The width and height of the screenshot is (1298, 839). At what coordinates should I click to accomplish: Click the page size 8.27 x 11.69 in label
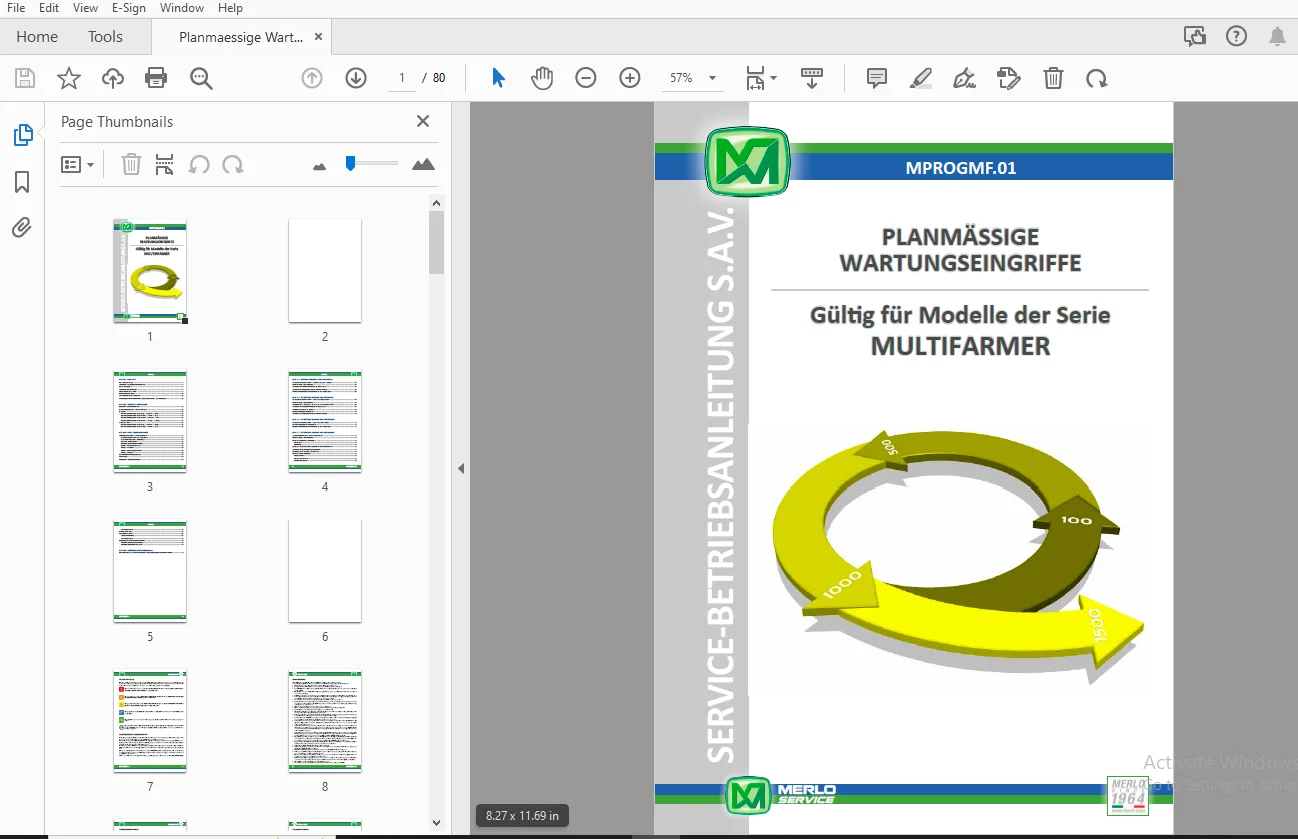(522, 815)
